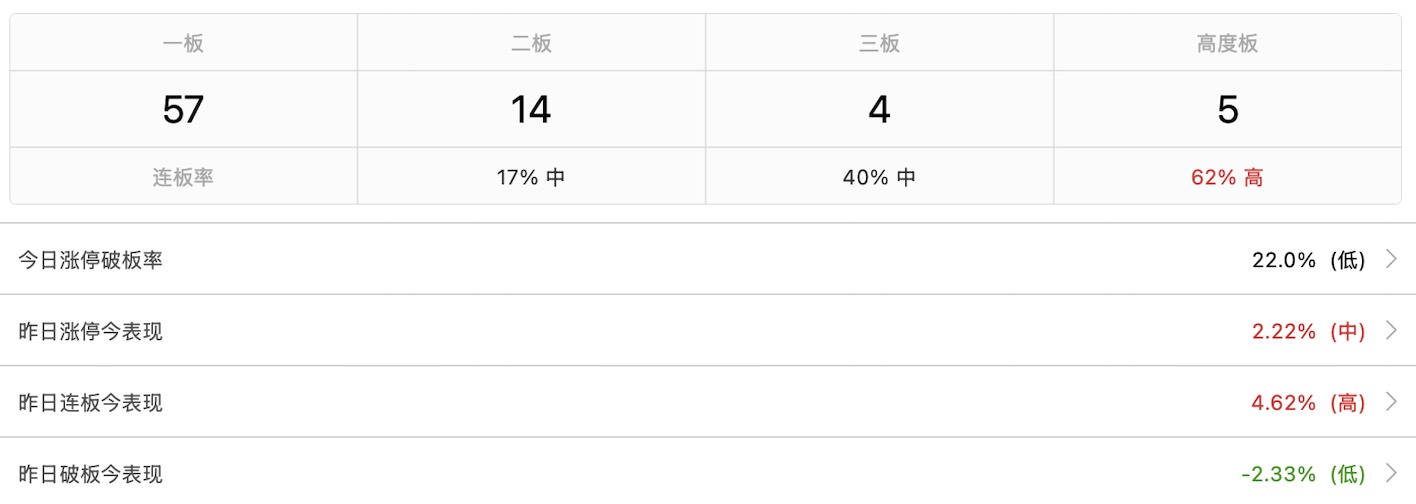Click the green -2.33% (低) value
The width and height of the screenshot is (1416, 504).
coord(1303,474)
